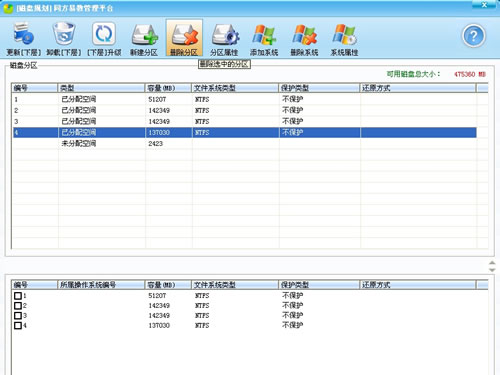Select partition row 2 in upper table

(245, 110)
